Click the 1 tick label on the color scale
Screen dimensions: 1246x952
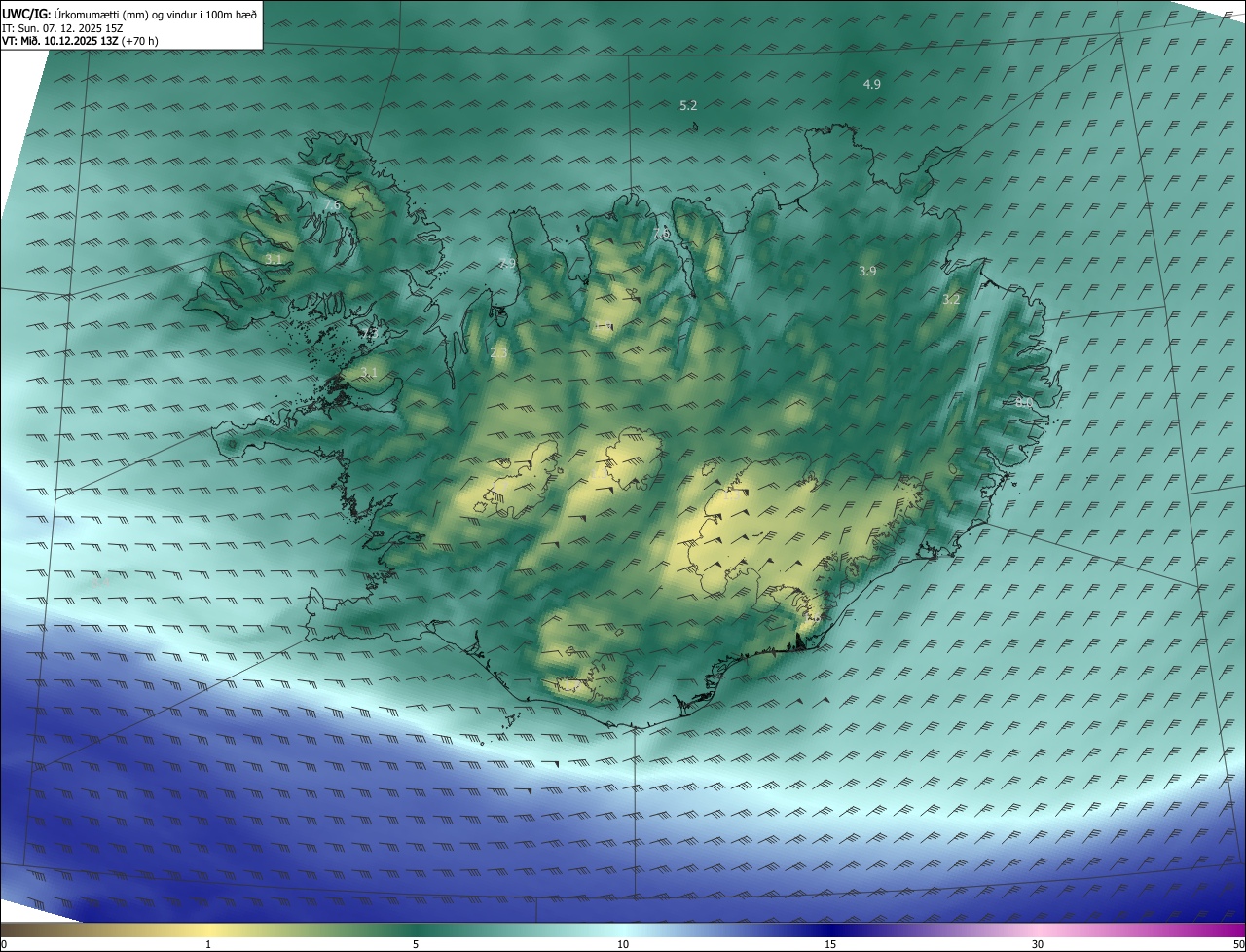click(208, 944)
